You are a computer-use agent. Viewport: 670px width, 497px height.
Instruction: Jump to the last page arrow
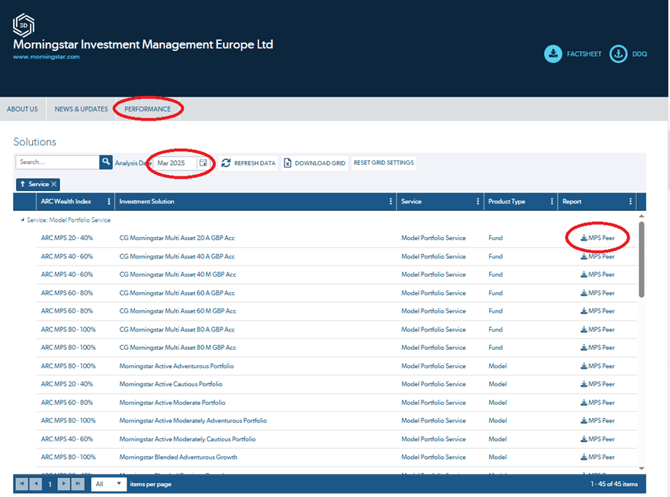[x=77, y=484]
